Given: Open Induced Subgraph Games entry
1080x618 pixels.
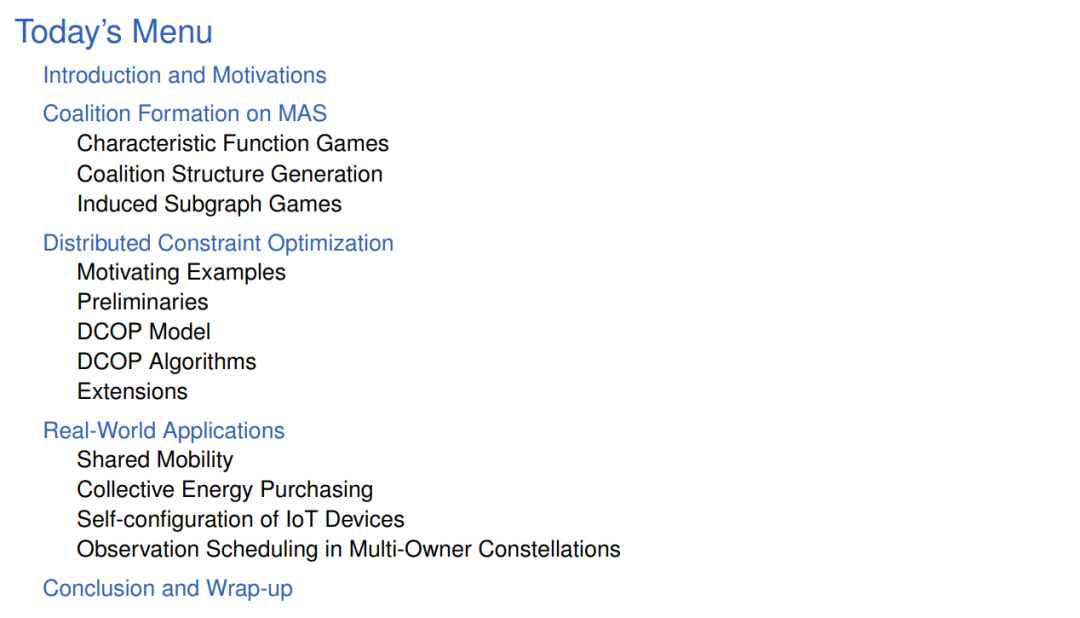Looking at the screenshot, I should pos(209,204).
